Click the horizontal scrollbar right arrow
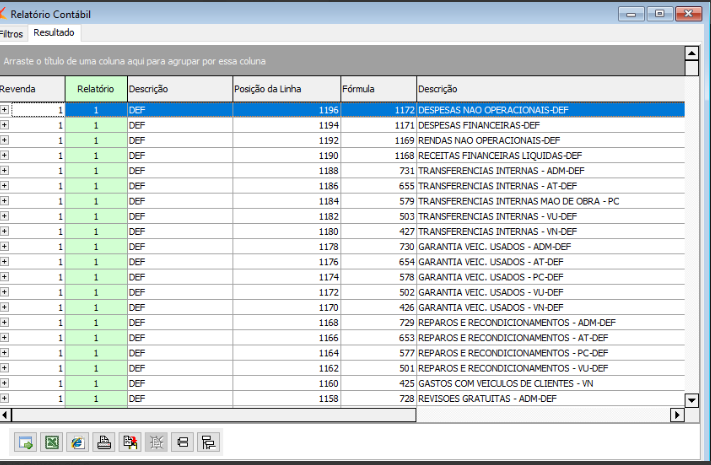 (x=677, y=415)
